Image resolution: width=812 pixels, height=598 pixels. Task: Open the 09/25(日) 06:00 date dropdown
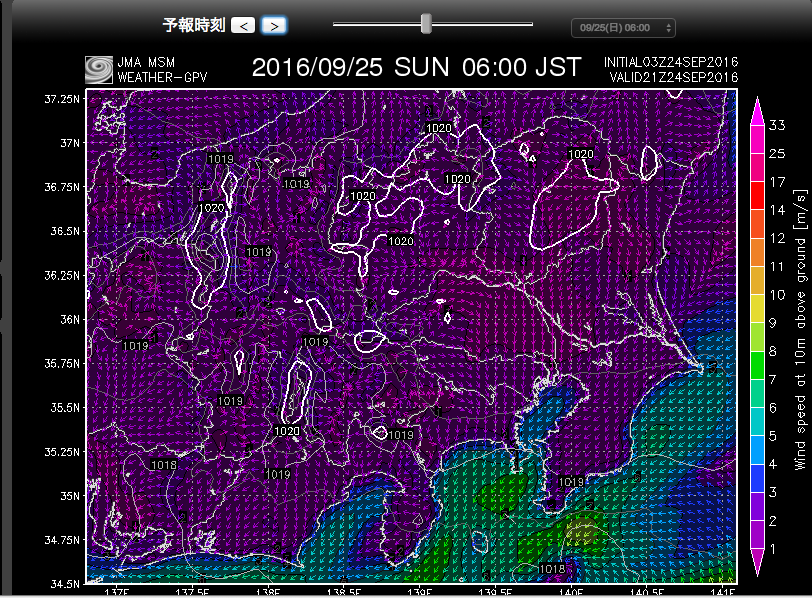pyautogui.click(x=623, y=28)
